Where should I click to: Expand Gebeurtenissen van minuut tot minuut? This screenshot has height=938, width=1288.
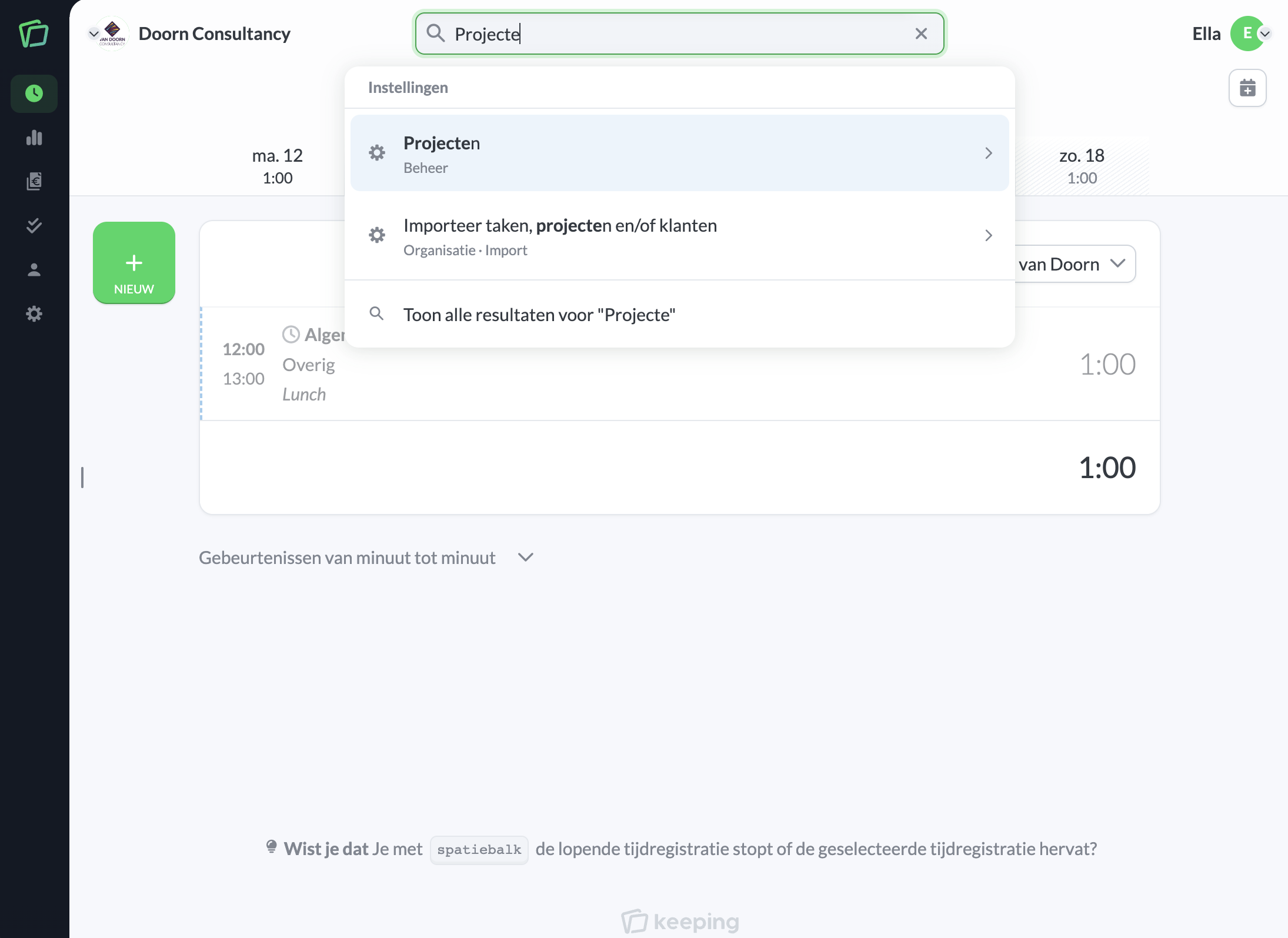click(x=366, y=558)
